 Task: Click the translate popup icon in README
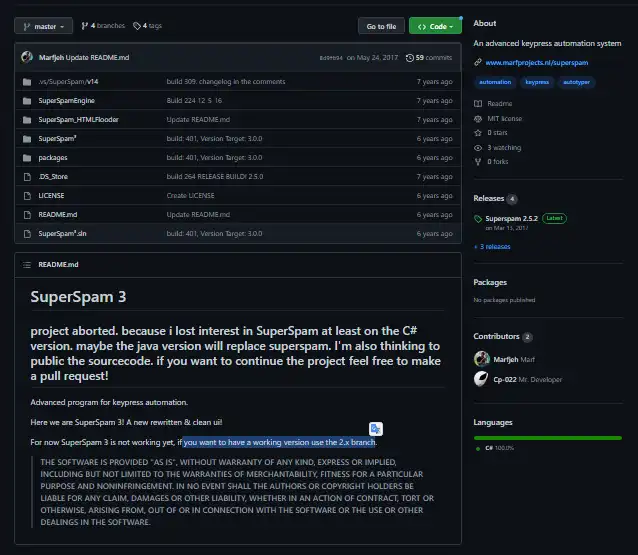(376, 429)
